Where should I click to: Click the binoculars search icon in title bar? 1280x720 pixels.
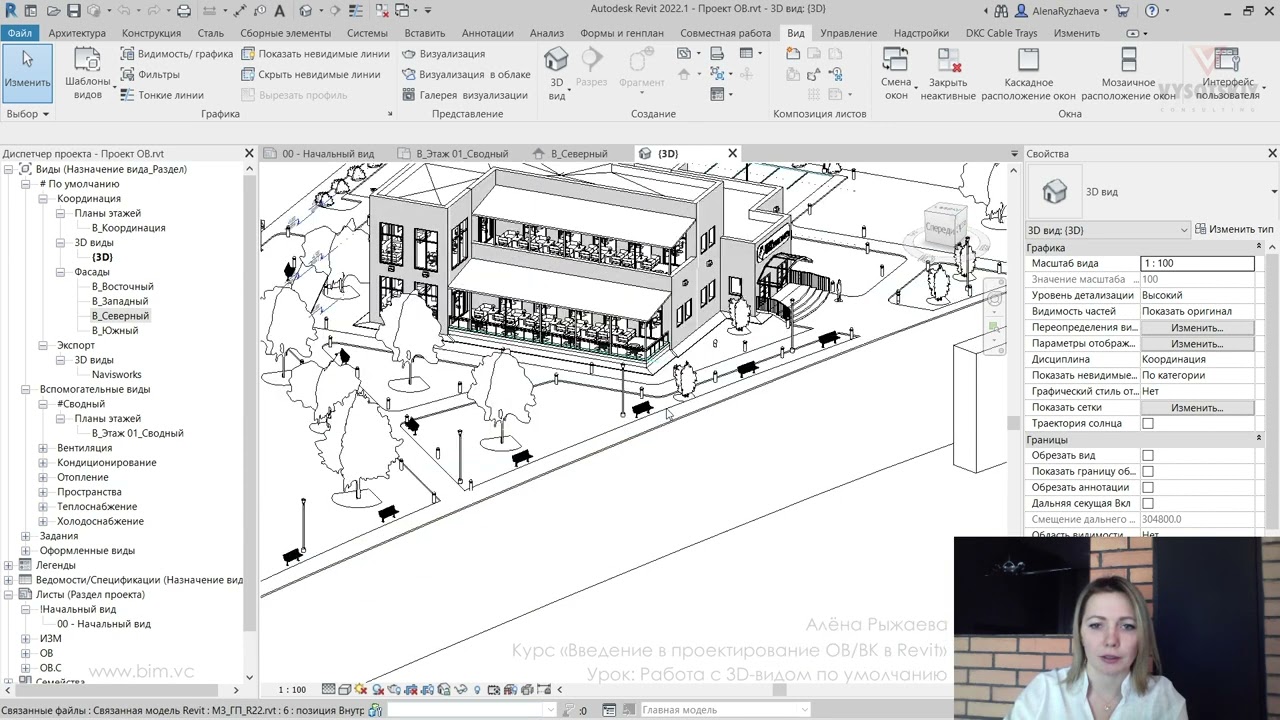pos(1001,11)
